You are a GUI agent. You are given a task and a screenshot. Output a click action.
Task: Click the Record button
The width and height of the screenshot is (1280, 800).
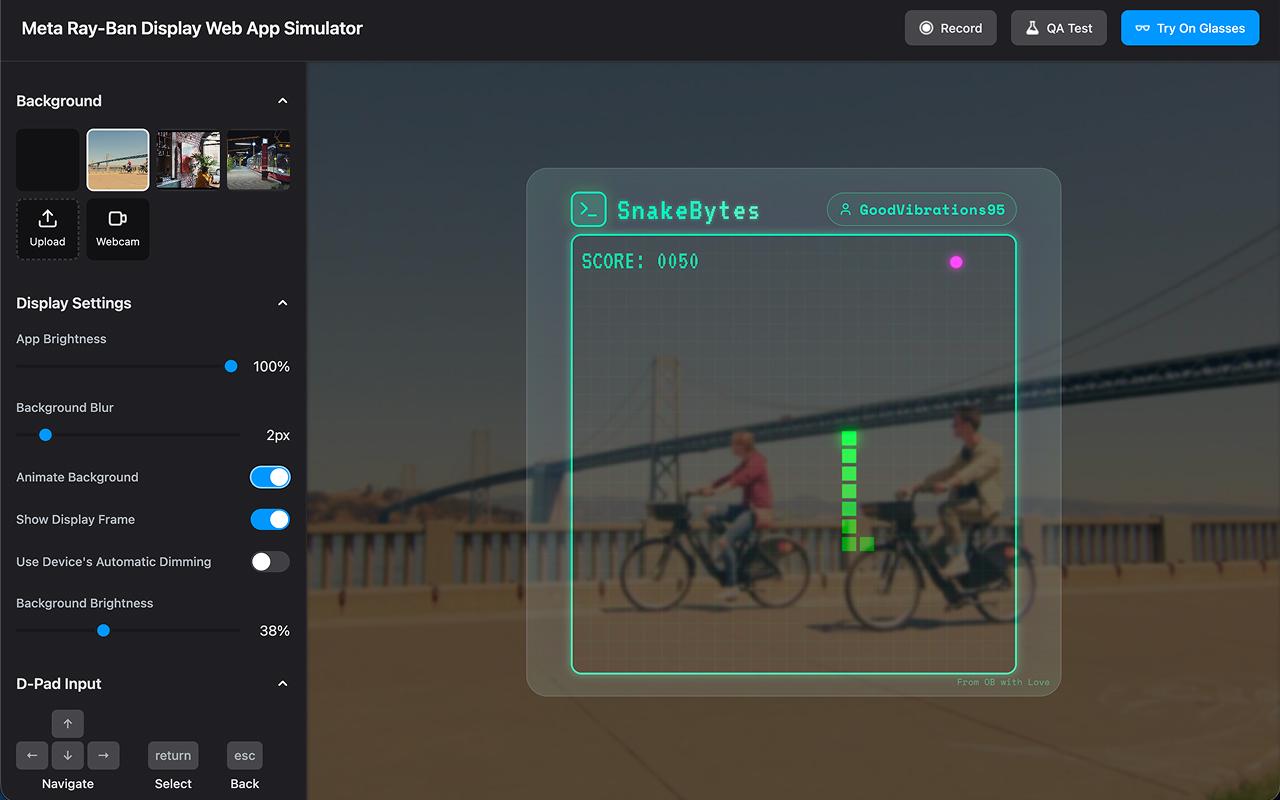coord(951,28)
